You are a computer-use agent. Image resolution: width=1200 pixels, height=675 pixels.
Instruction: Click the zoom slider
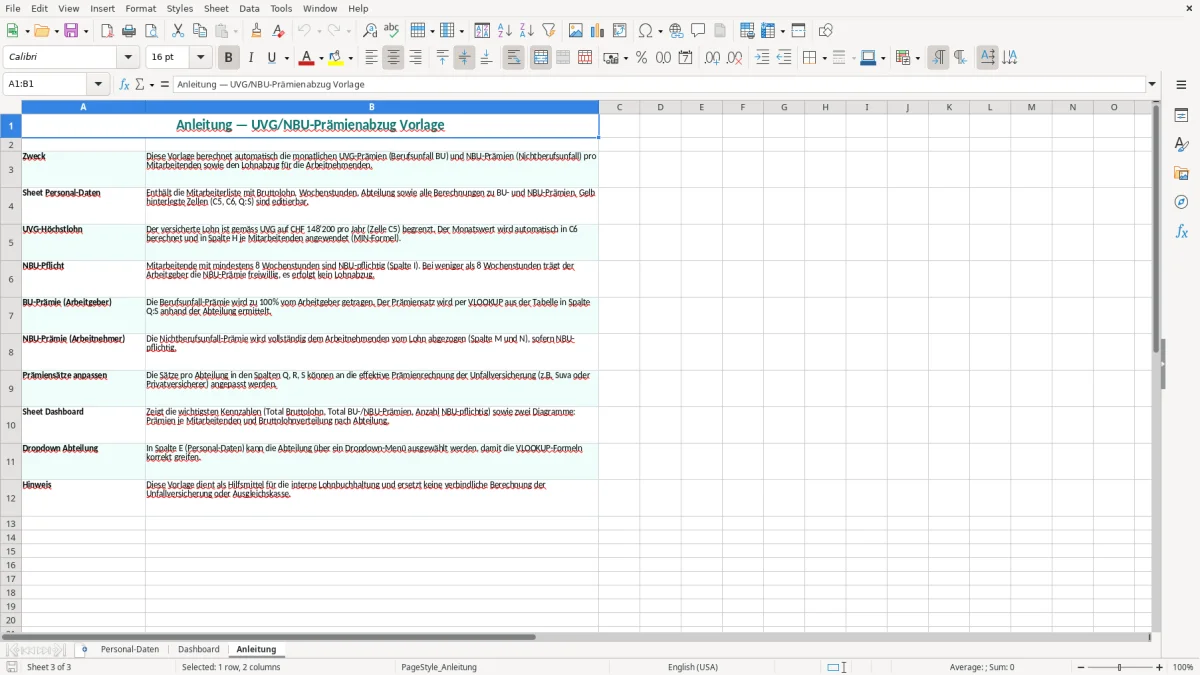tap(1120, 667)
